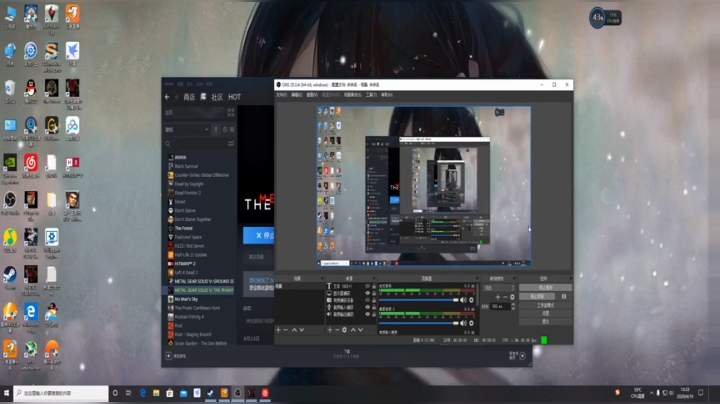Image resolution: width=720 pixels, height=404 pixels.
Task: Toggle visibility of display capture source
Action: pos(367,293)
